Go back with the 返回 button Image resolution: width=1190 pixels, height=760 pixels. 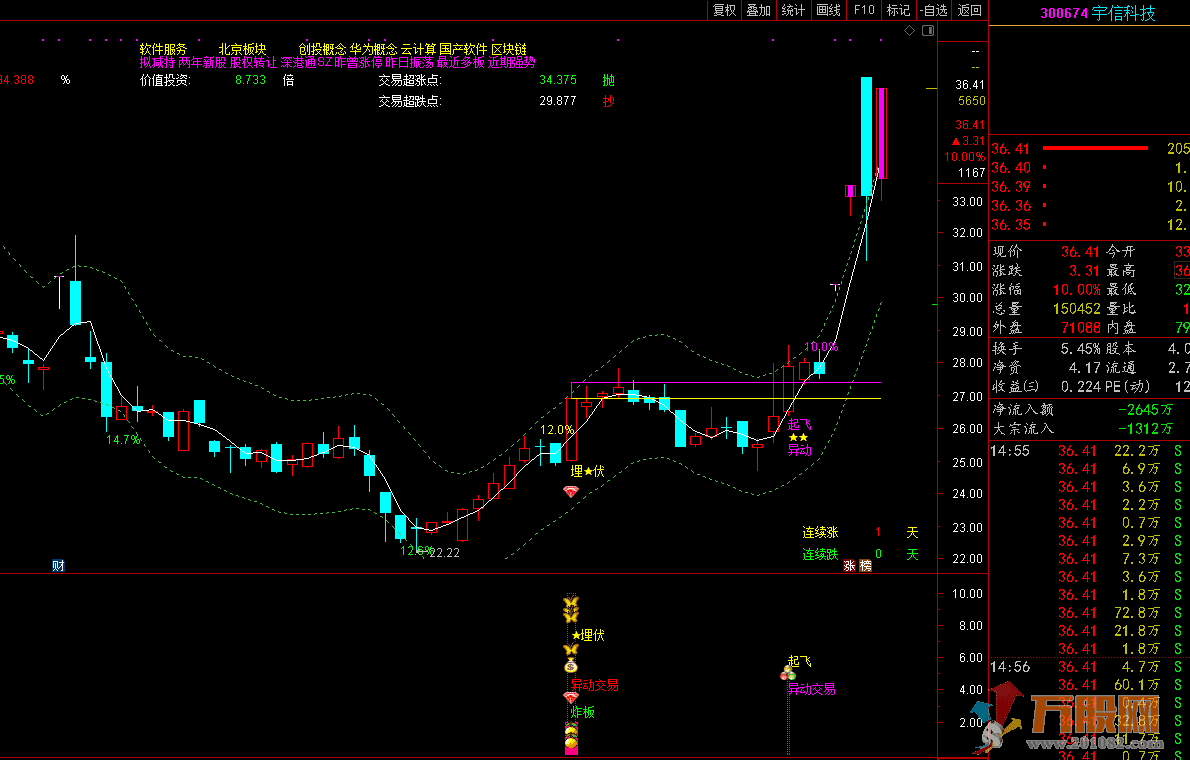pyautogui.click(x=970, y=10)
